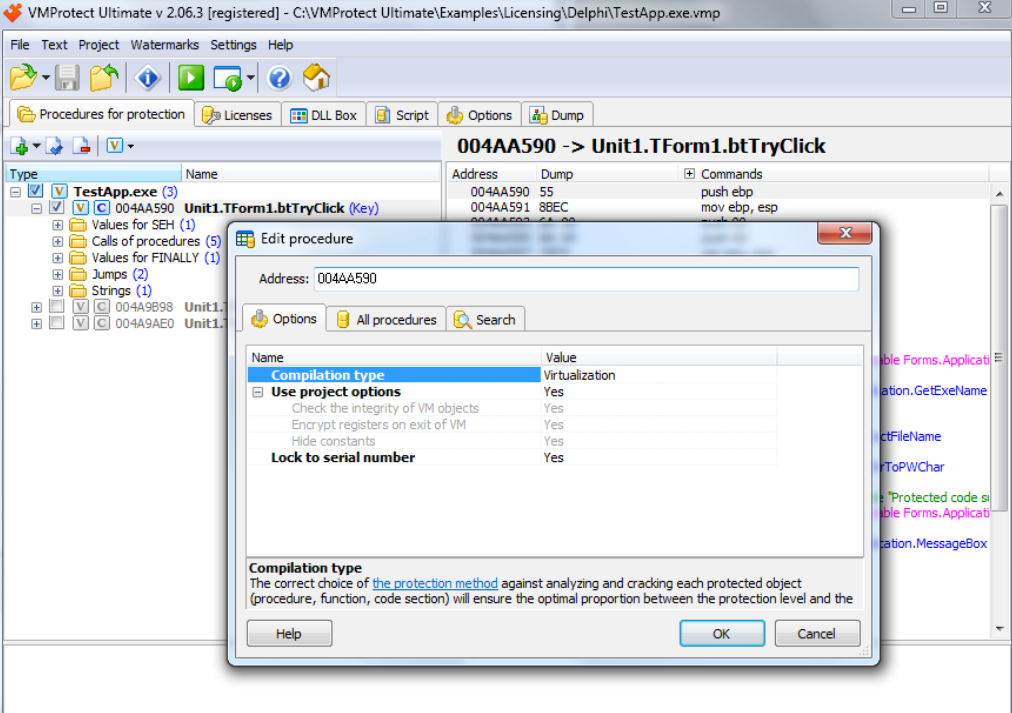Viewport: 1012px width, 713px height.
Task: Click C icon of 004AA590 row
Action: tap(101, 208)
